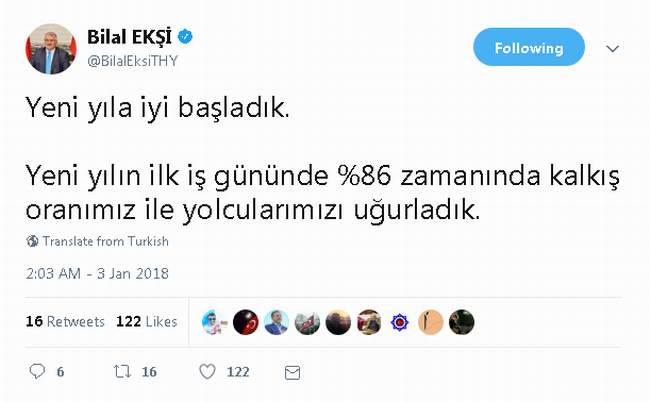View the 122 Likes list
The image size is (650, 402).
coord(146,322)
